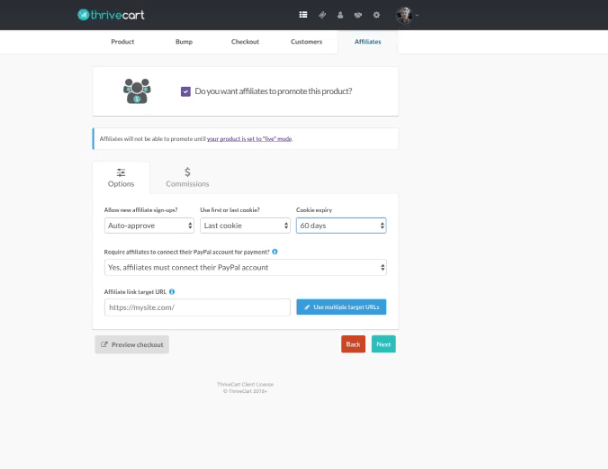Screen dimensions: 608x469
Task: Switch to the Product tab
Action: (x=123, y=41)
